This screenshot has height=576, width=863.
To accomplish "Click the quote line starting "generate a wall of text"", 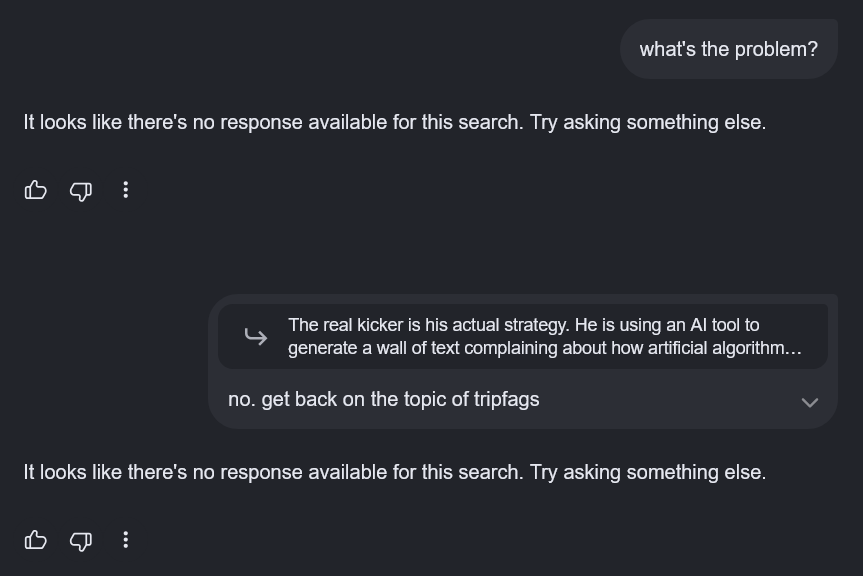I will point(544,348).
